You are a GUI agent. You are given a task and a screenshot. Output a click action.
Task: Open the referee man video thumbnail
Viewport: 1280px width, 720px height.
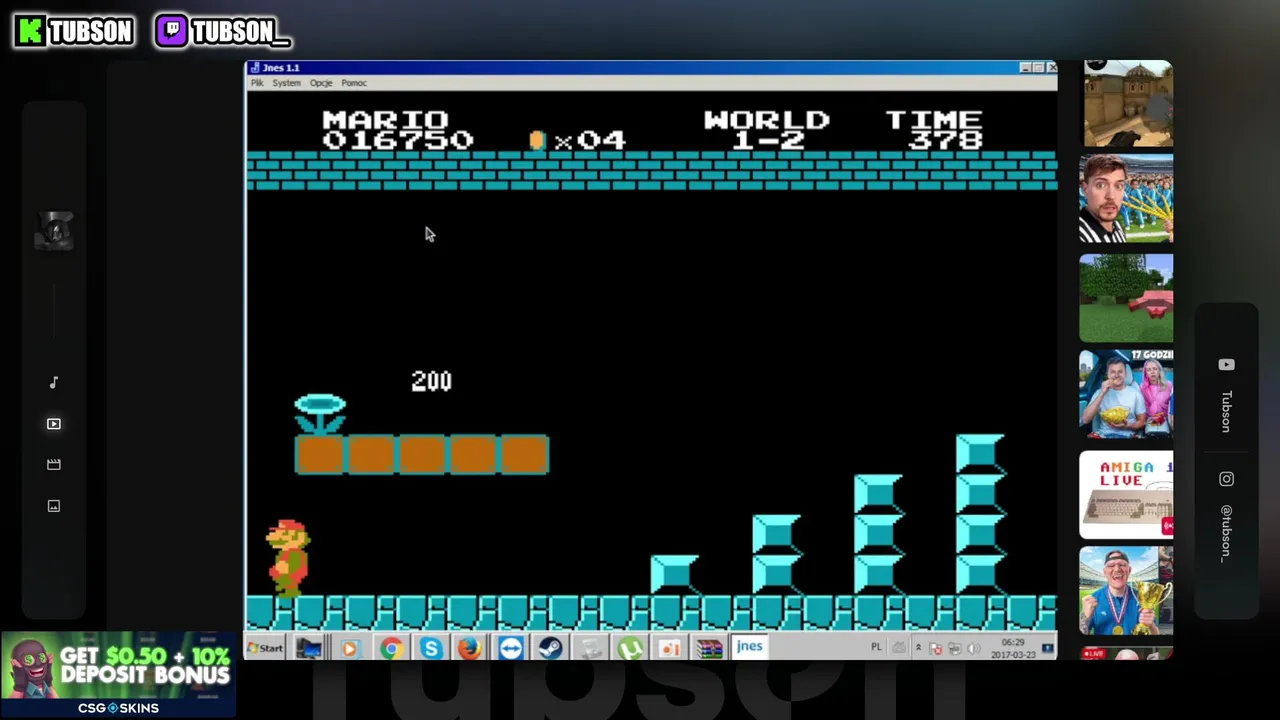(x=1126, y=198)
